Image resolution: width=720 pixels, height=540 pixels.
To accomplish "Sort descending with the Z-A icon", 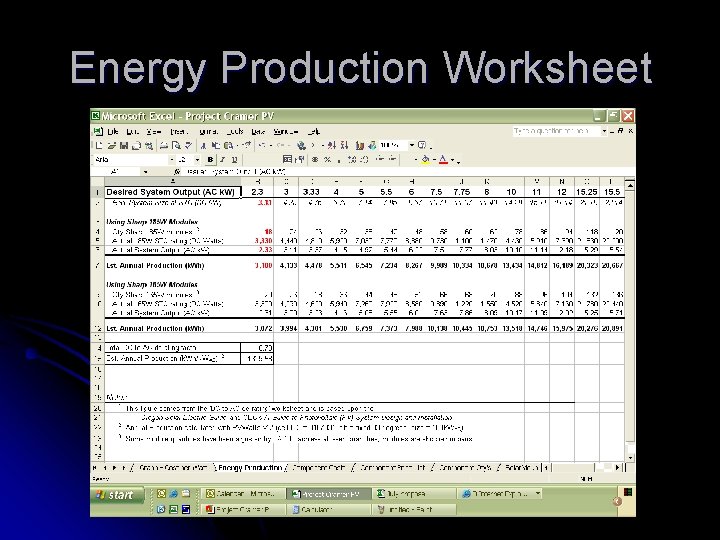I will pos(344,146).
